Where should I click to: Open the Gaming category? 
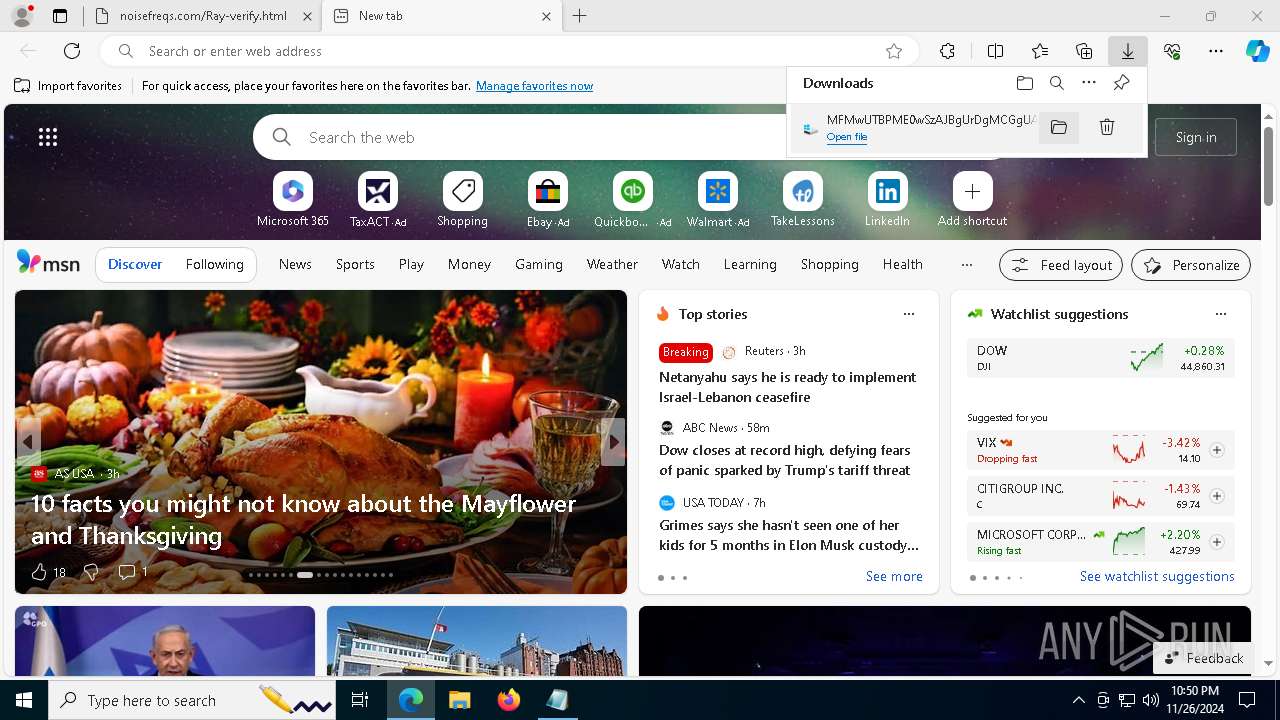(x=539, y=264)
